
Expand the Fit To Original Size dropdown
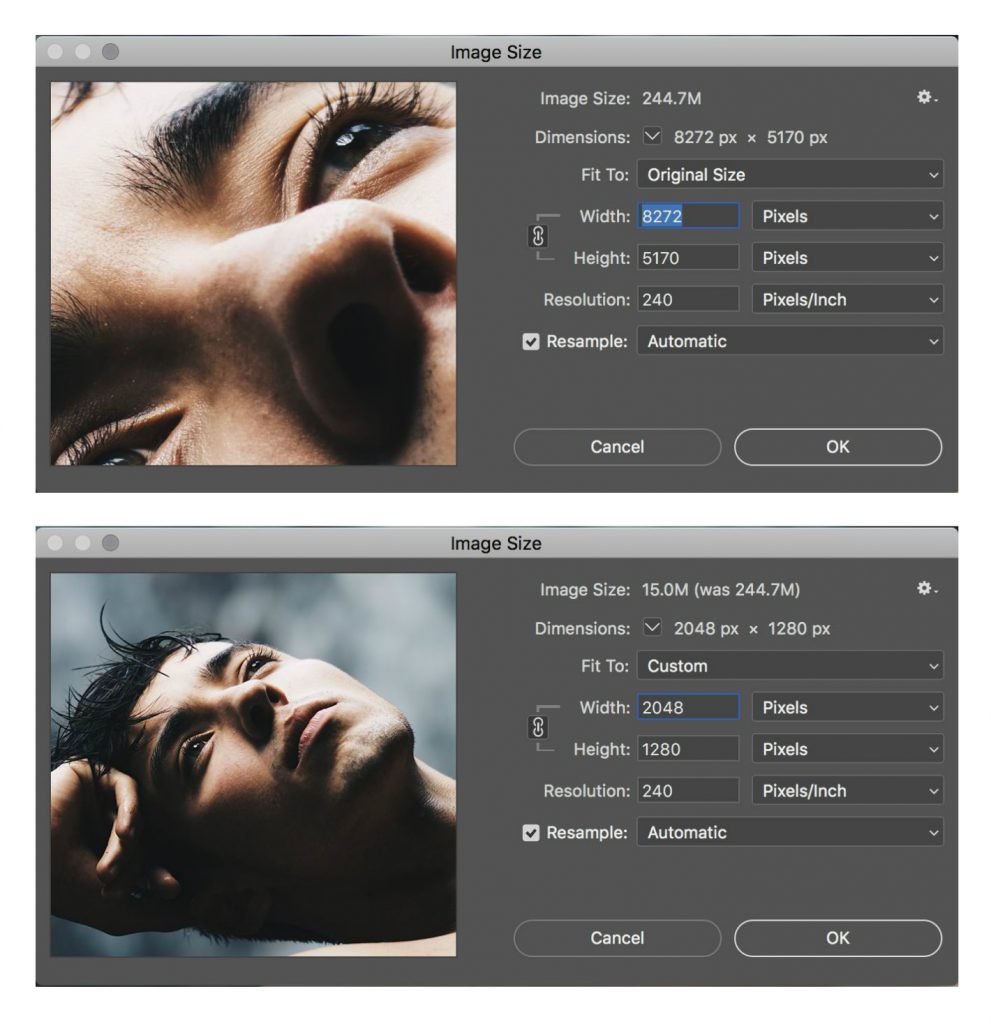click(789, 175)
